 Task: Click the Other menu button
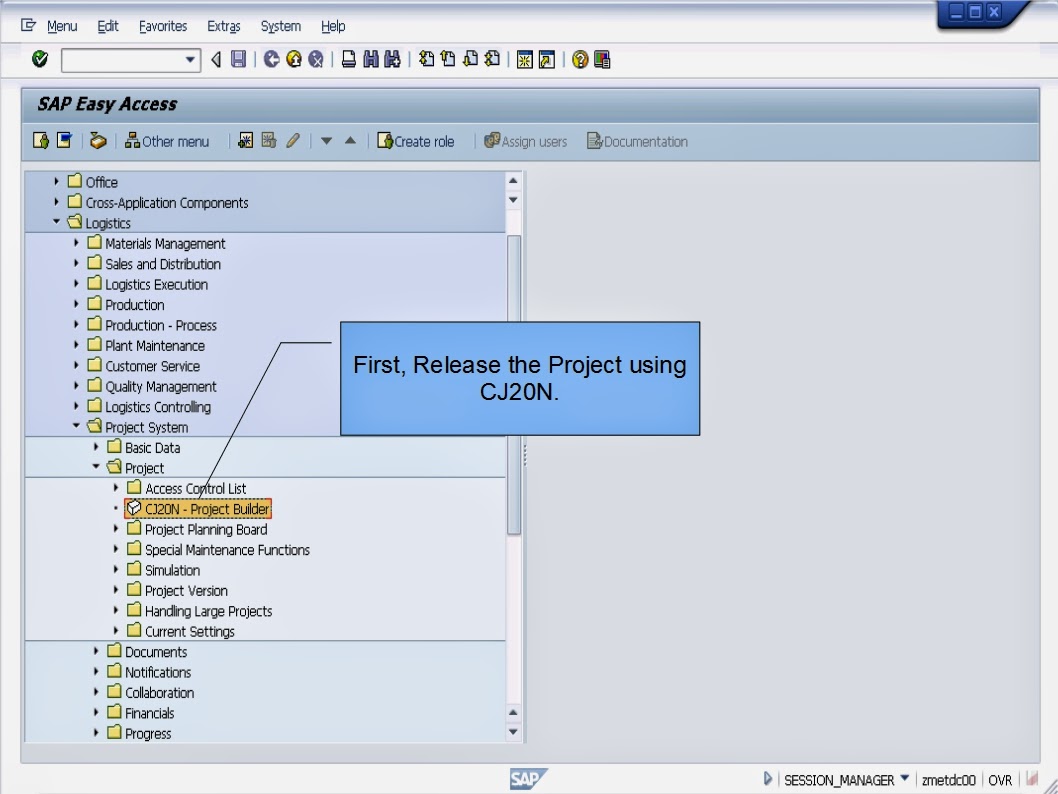click(167, 141)
